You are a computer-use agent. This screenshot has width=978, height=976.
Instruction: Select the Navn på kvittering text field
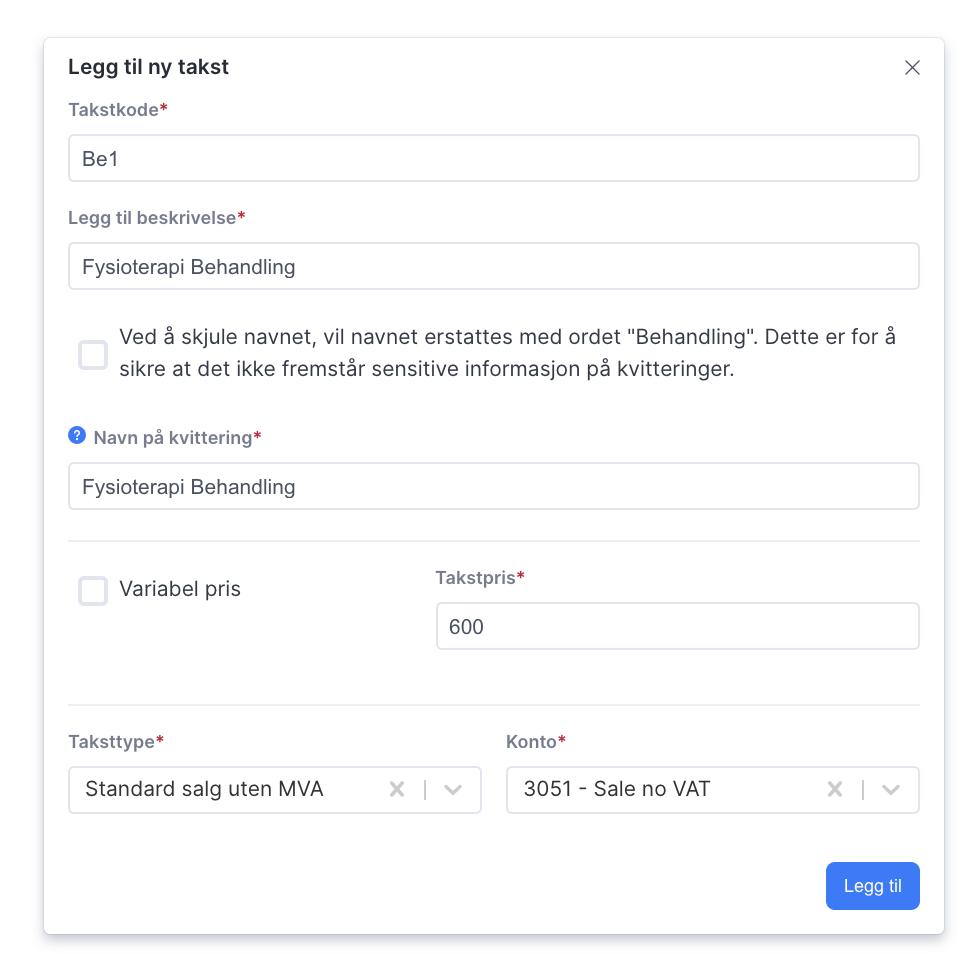click(x=493, y=486)
